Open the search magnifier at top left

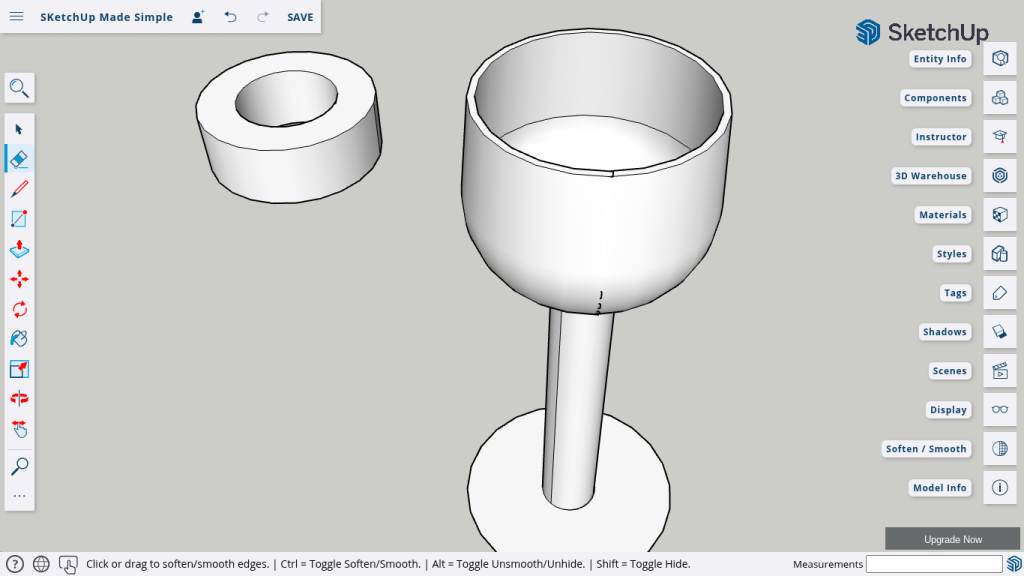[19, 88]
